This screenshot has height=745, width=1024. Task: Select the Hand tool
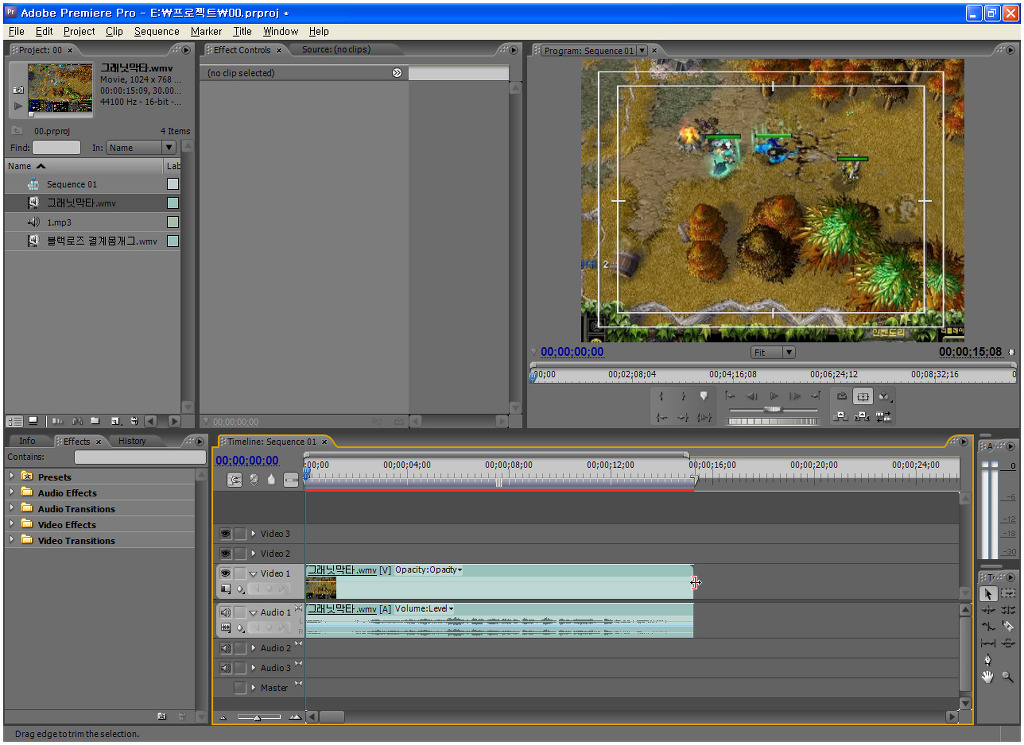988,677
